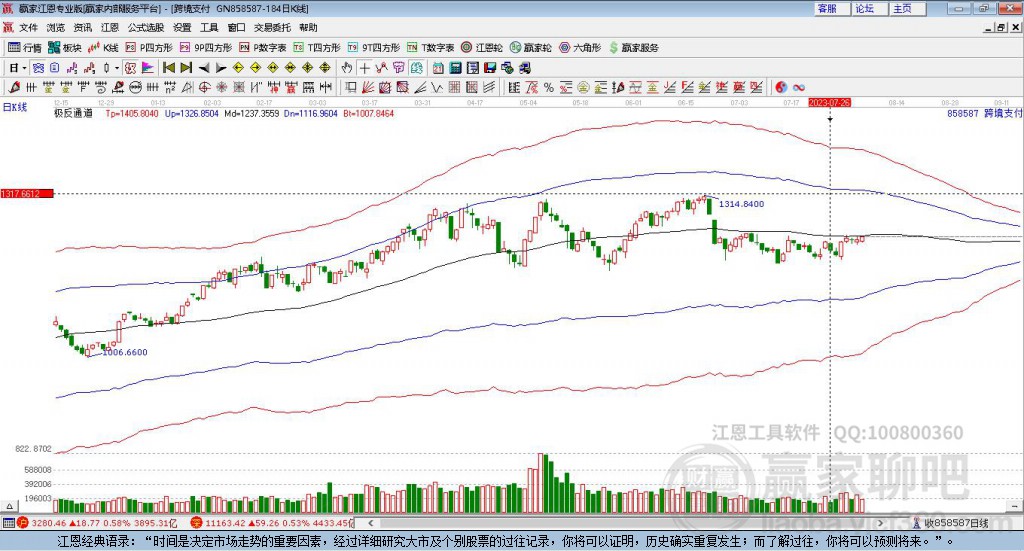Toggle the hand pan tool

(346, 68)
